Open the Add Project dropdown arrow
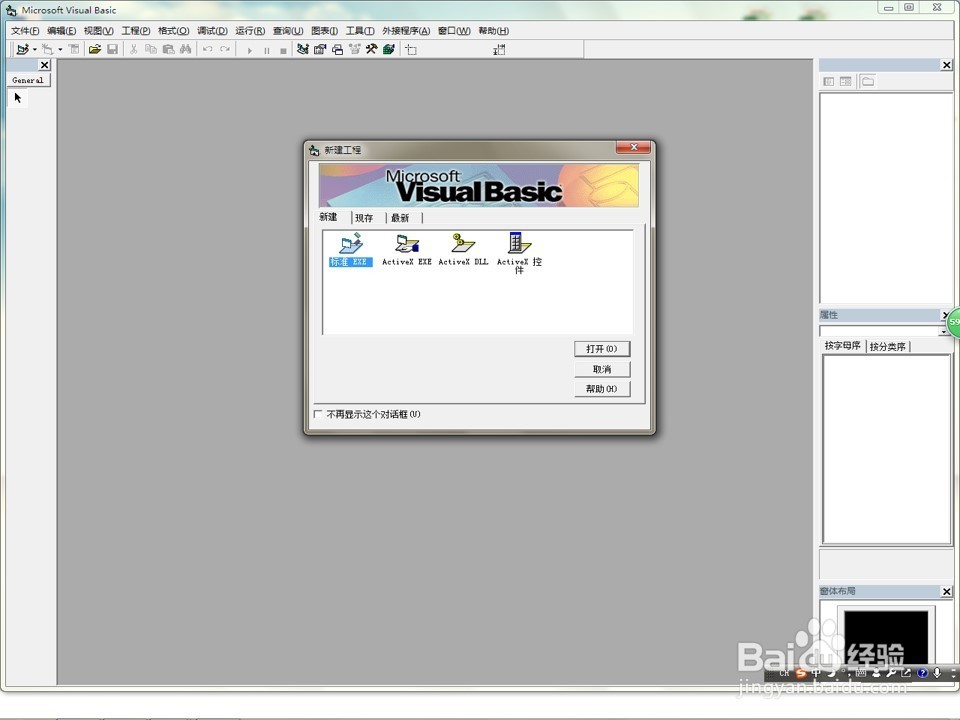960x720 pixels. (x=35, y=50)
